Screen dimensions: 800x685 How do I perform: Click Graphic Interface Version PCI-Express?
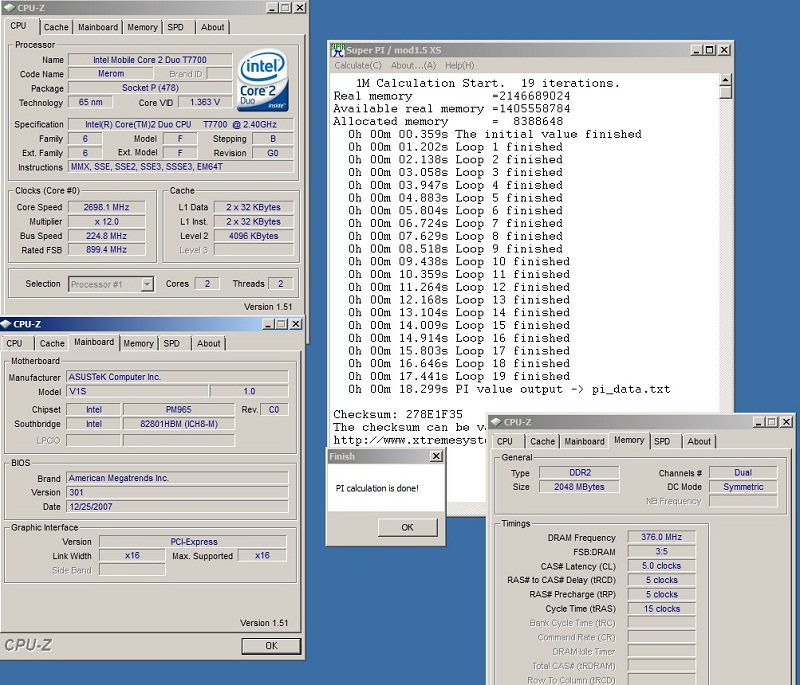(x=193, y=542)
